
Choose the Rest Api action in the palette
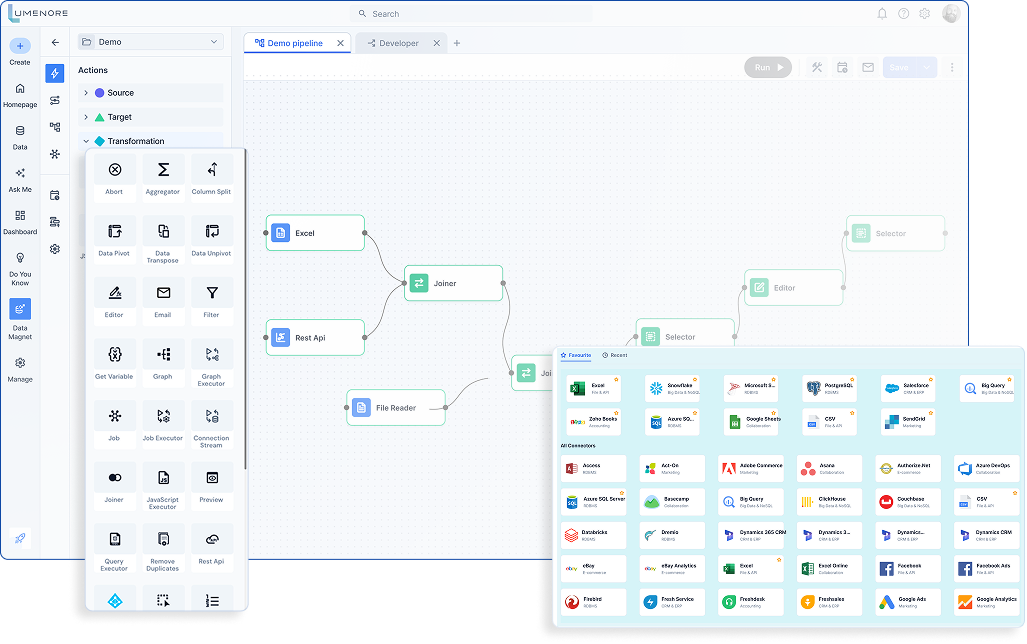coord(212,540)
